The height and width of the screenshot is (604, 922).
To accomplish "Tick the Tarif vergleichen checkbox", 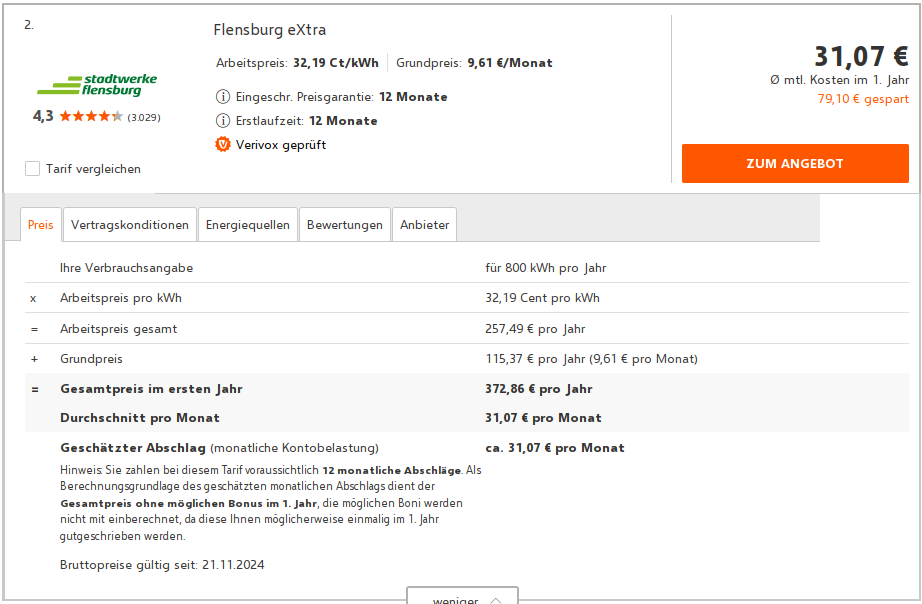I will (x=32, y=169).
